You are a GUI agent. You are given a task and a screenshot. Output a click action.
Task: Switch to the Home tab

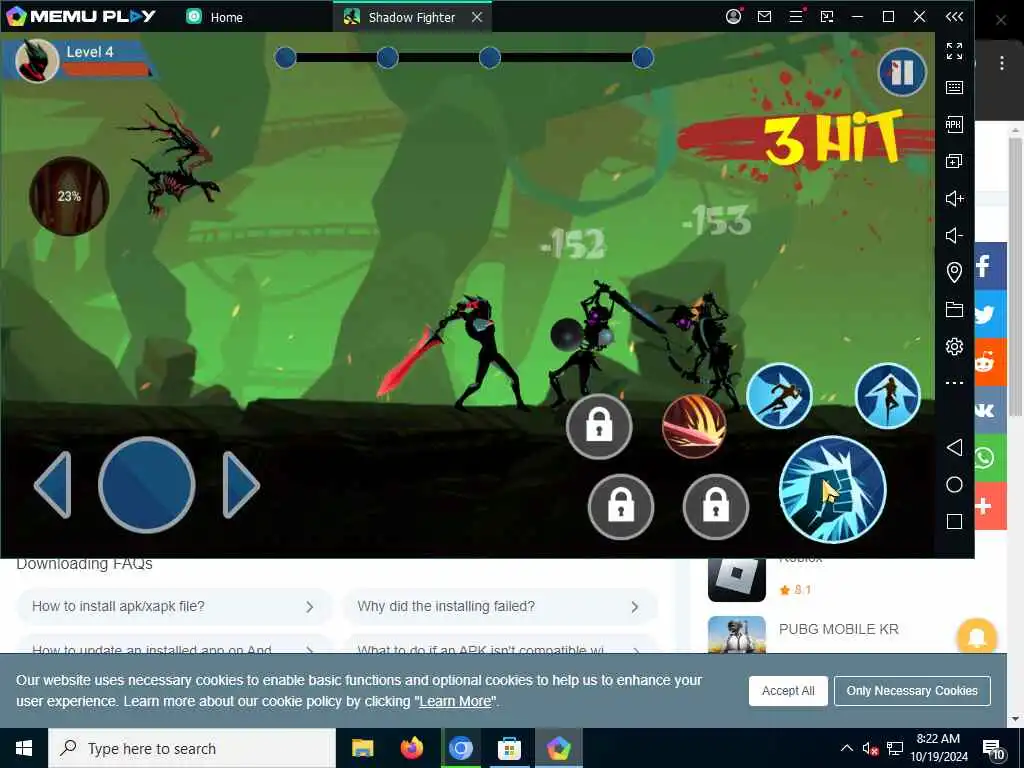pyautogui.click(x=214, y=17)
